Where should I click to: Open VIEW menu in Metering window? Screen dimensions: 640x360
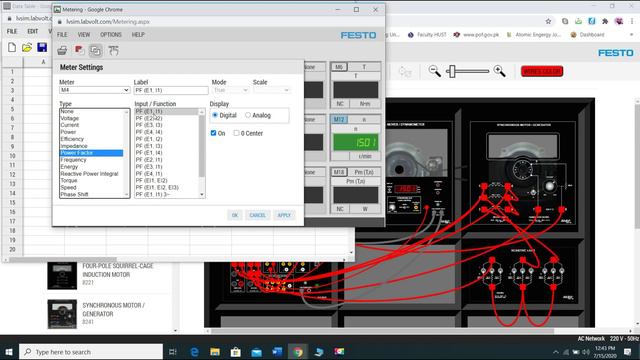[84, 35]
